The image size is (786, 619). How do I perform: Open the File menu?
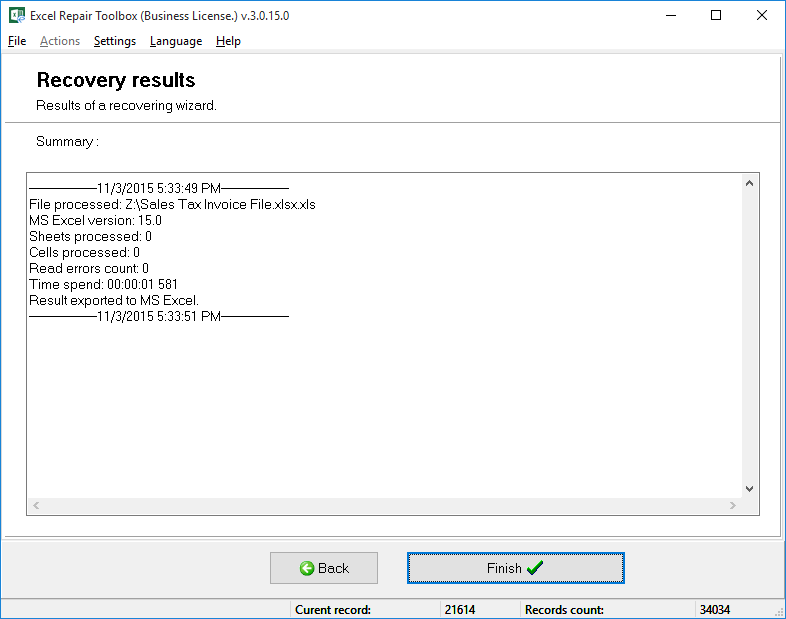17,41
